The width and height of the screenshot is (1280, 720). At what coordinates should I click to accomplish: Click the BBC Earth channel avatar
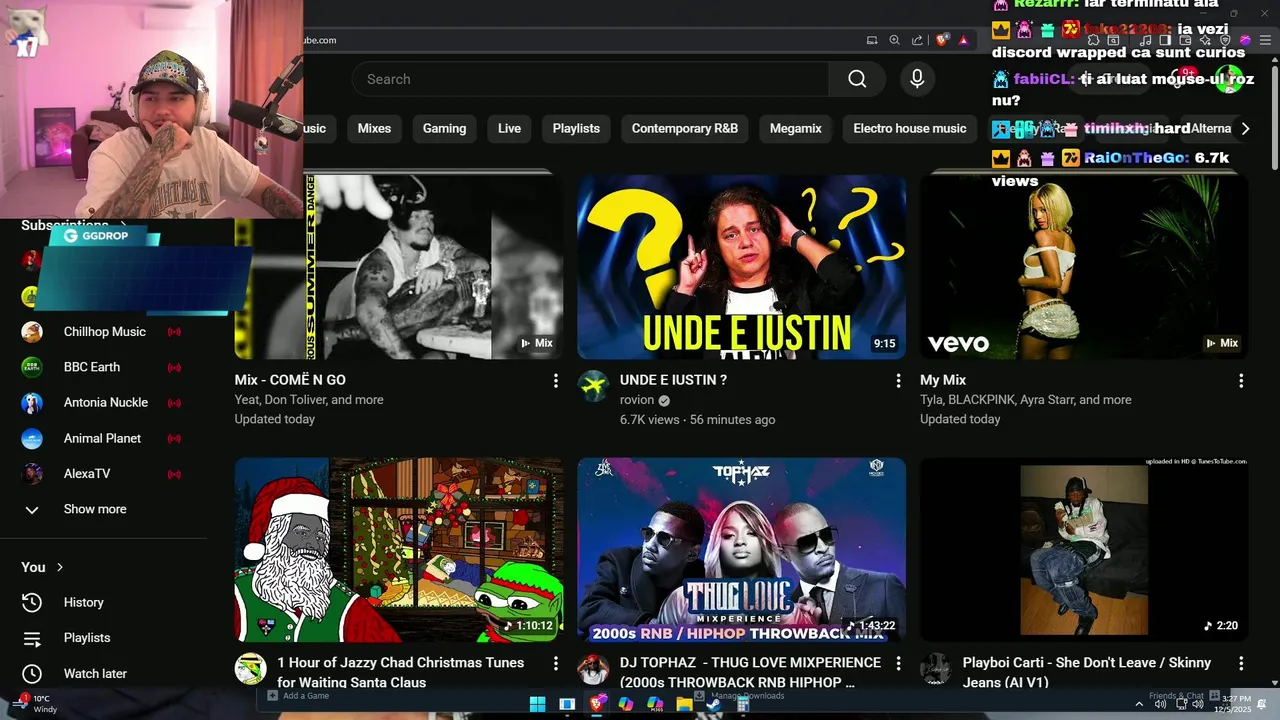point(32,367)
